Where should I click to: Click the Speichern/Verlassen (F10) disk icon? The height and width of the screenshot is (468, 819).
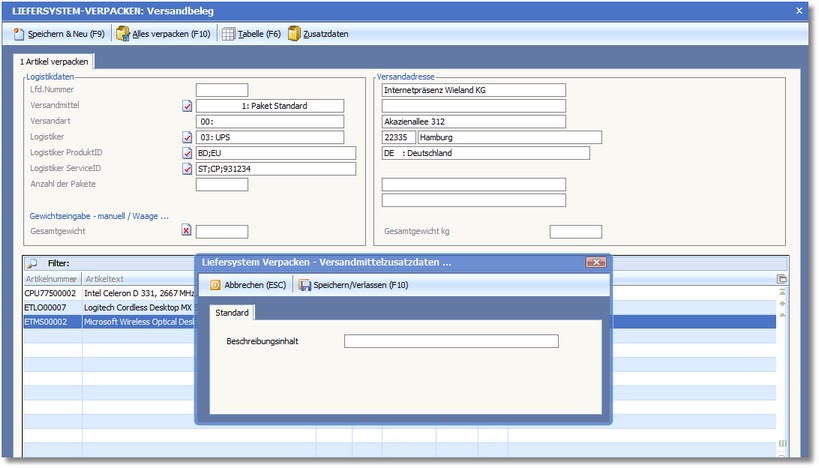click(x=304, y=285)
